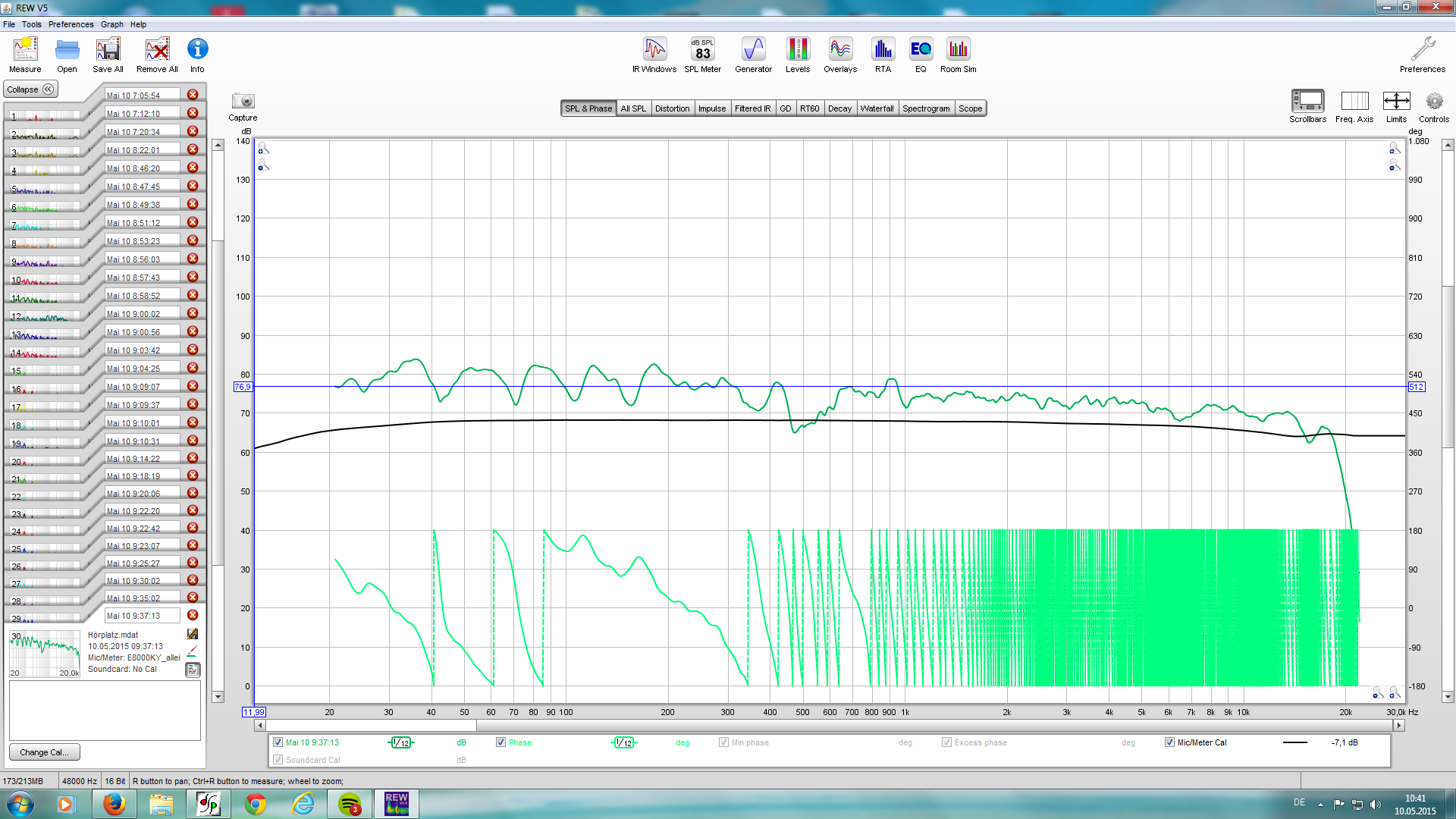Switch to the Waterfall tab
Viewport: 1456px width, 819px height.
[x=877, y=108]
